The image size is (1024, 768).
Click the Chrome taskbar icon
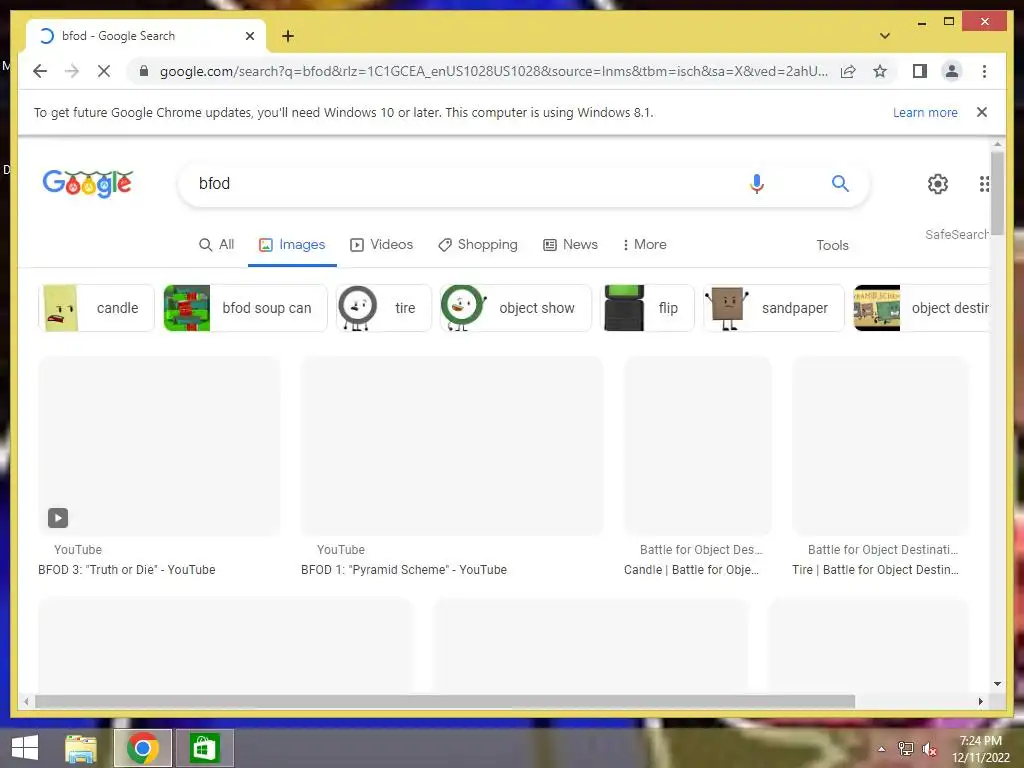pyautogui.click(x=142, y=748)
